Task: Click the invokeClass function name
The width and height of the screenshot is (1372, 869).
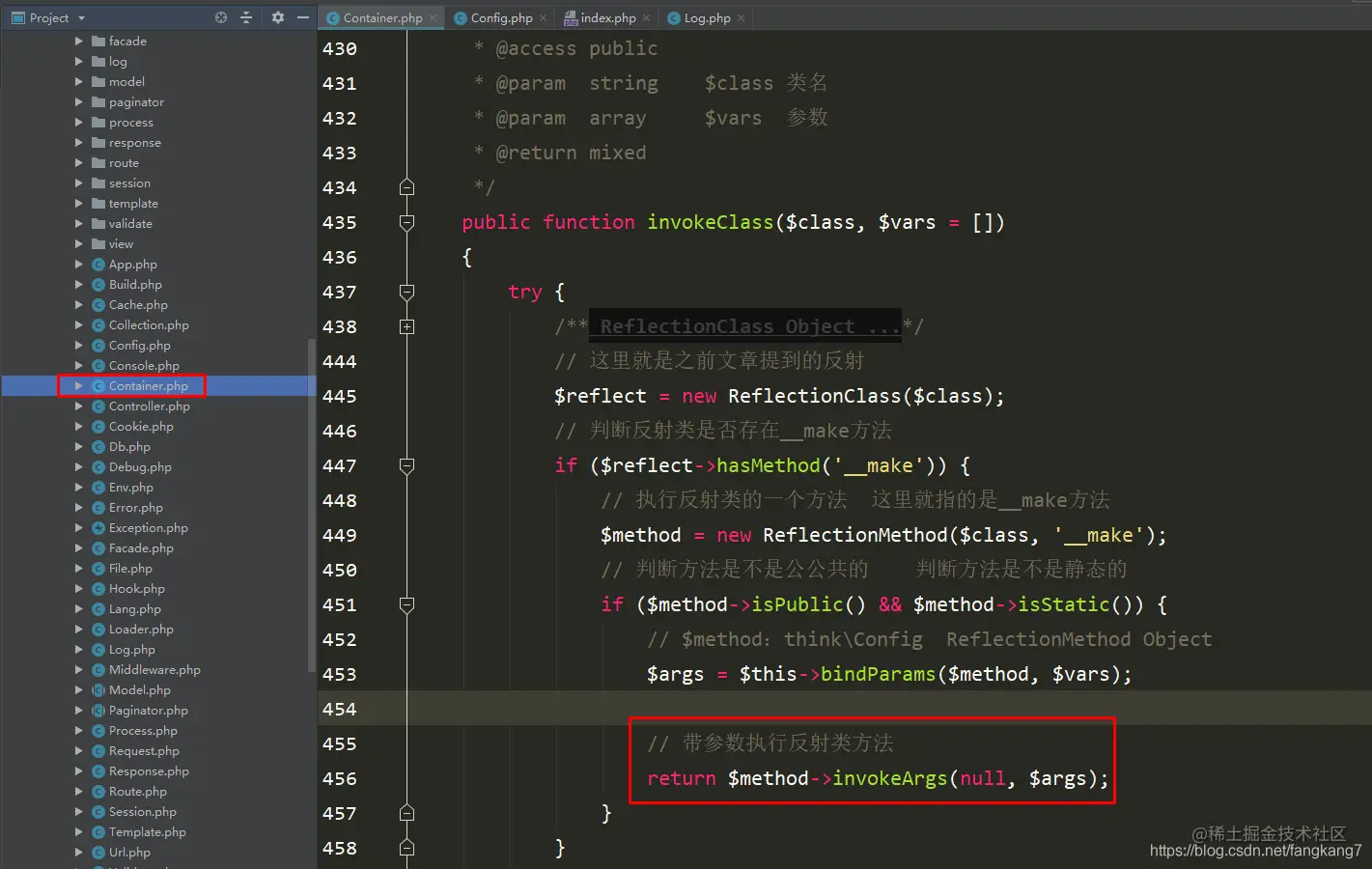Action: (x=711, y=222)
